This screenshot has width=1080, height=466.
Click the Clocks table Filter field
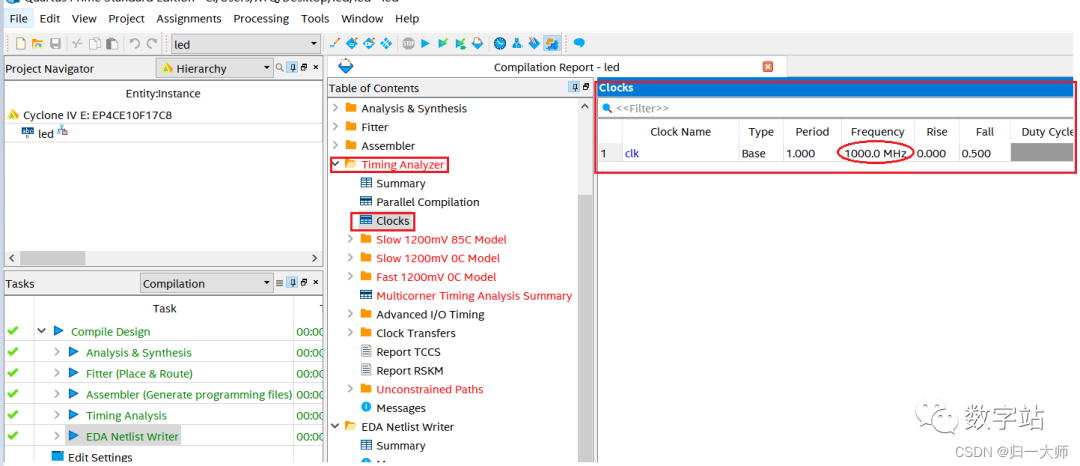835,108
